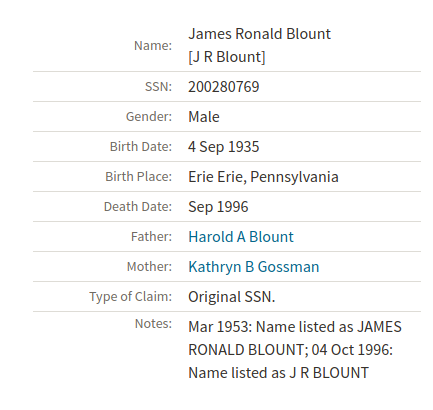Click the Father: field label

point(151,237)
